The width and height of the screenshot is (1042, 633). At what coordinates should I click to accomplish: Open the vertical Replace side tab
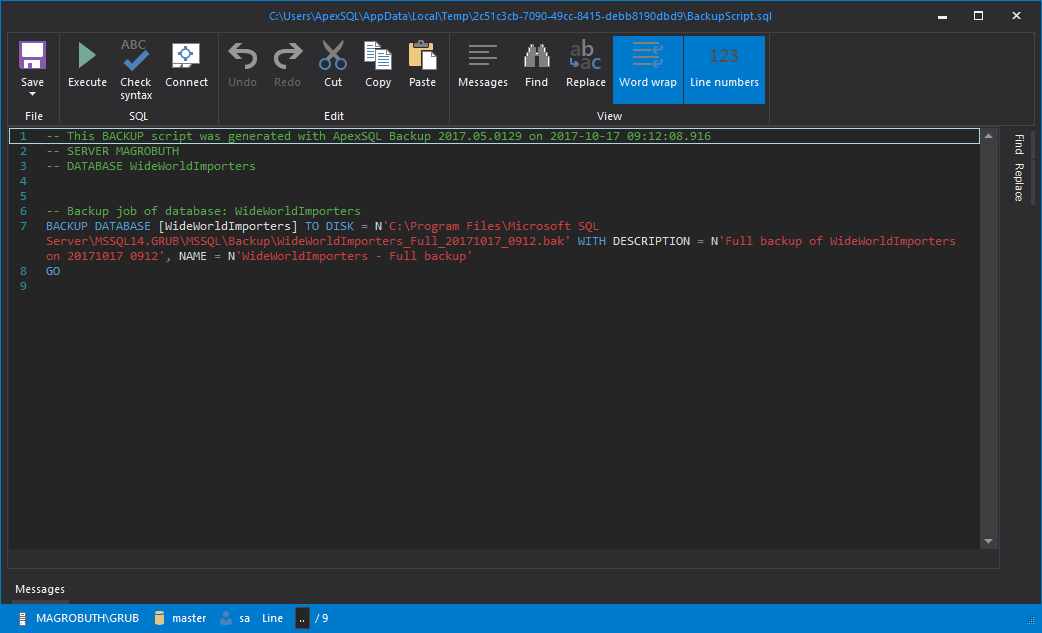[1019, 182]
